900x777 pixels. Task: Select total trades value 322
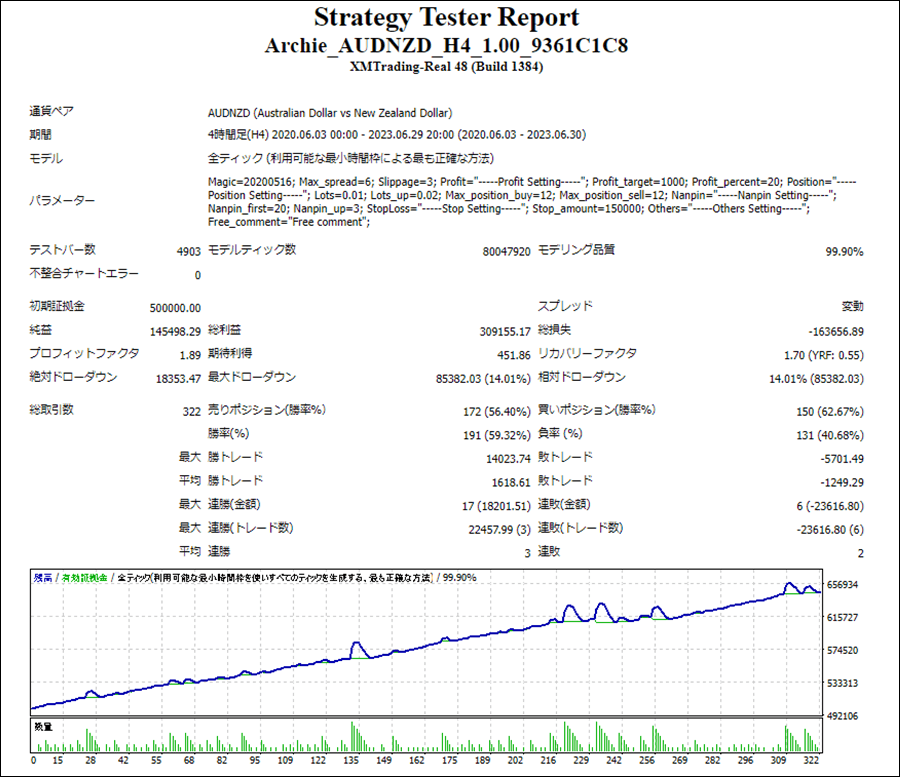(192, 411)
